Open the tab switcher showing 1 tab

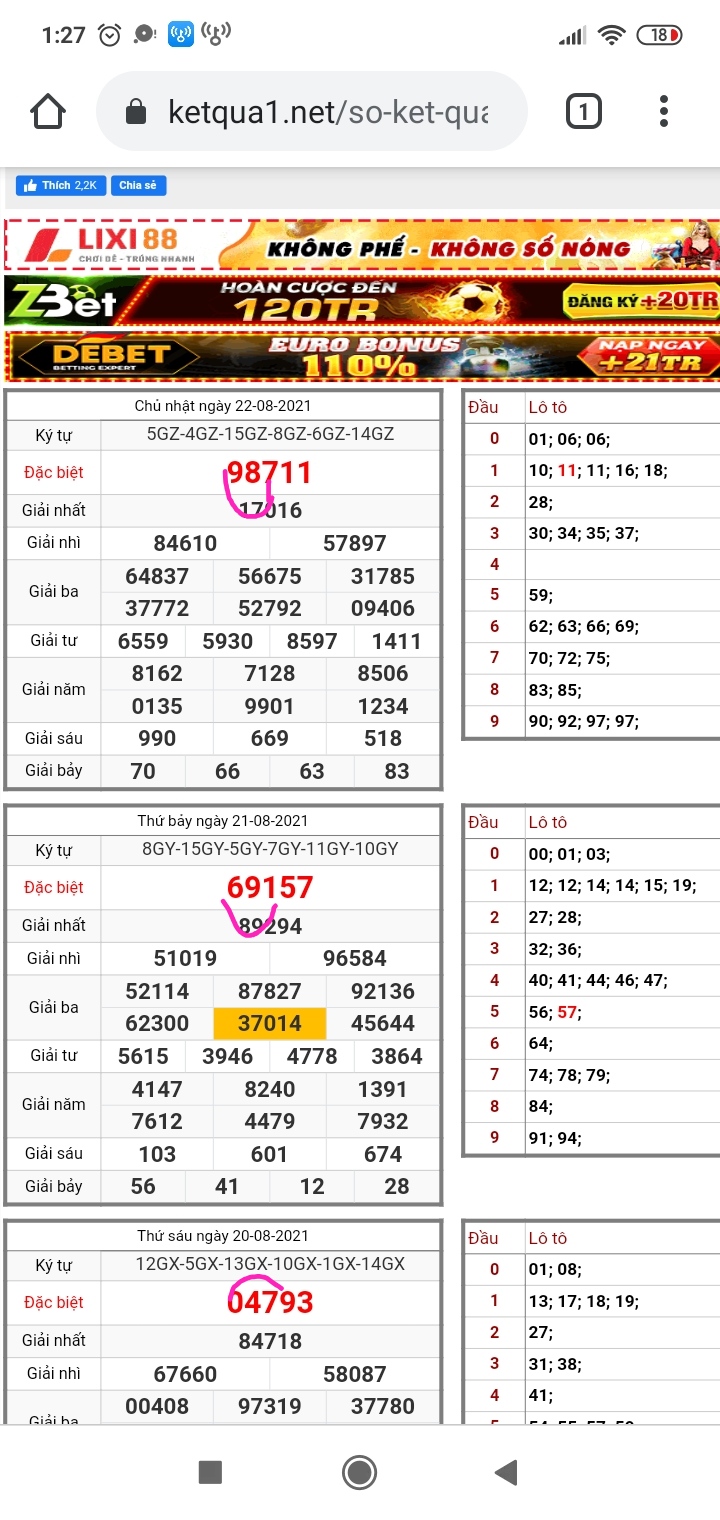pos(584,111)
